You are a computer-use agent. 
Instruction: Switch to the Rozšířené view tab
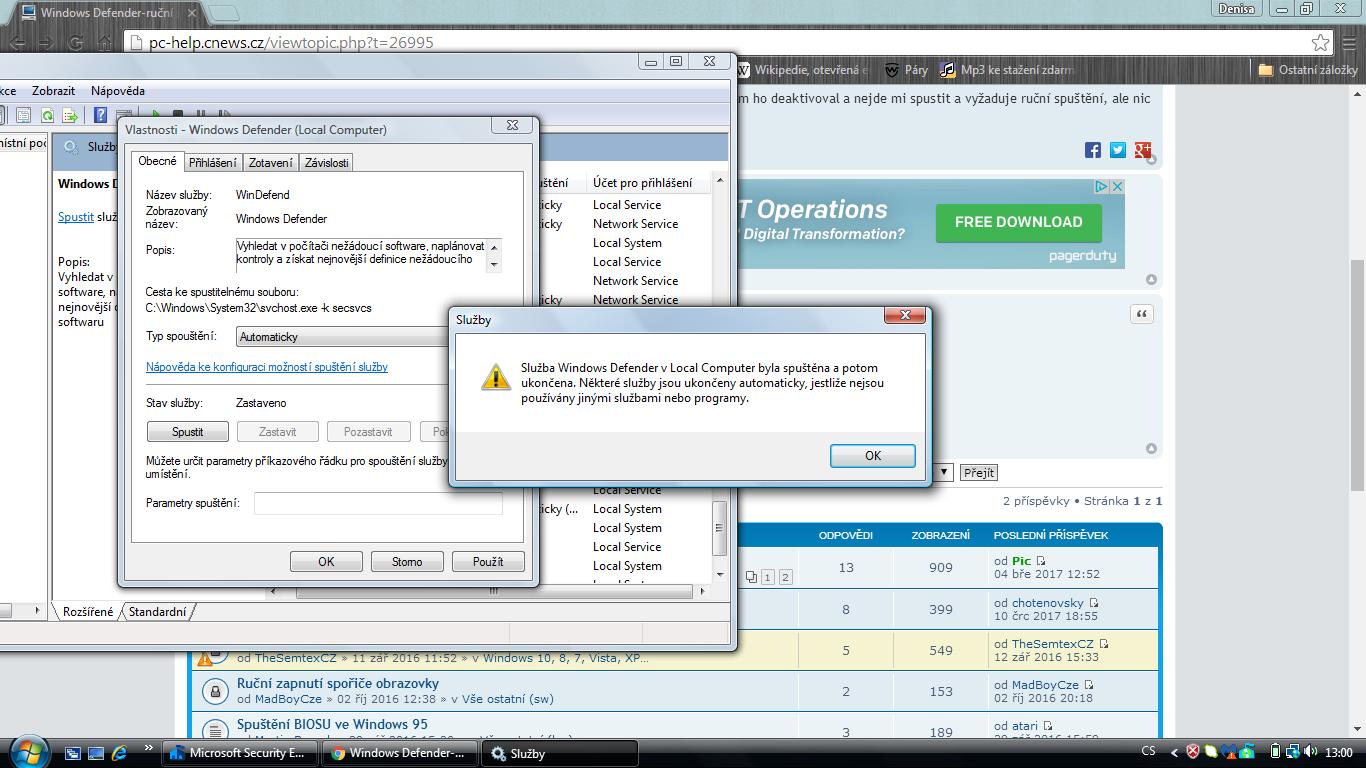pyautogui.click(x=87, y=611)
